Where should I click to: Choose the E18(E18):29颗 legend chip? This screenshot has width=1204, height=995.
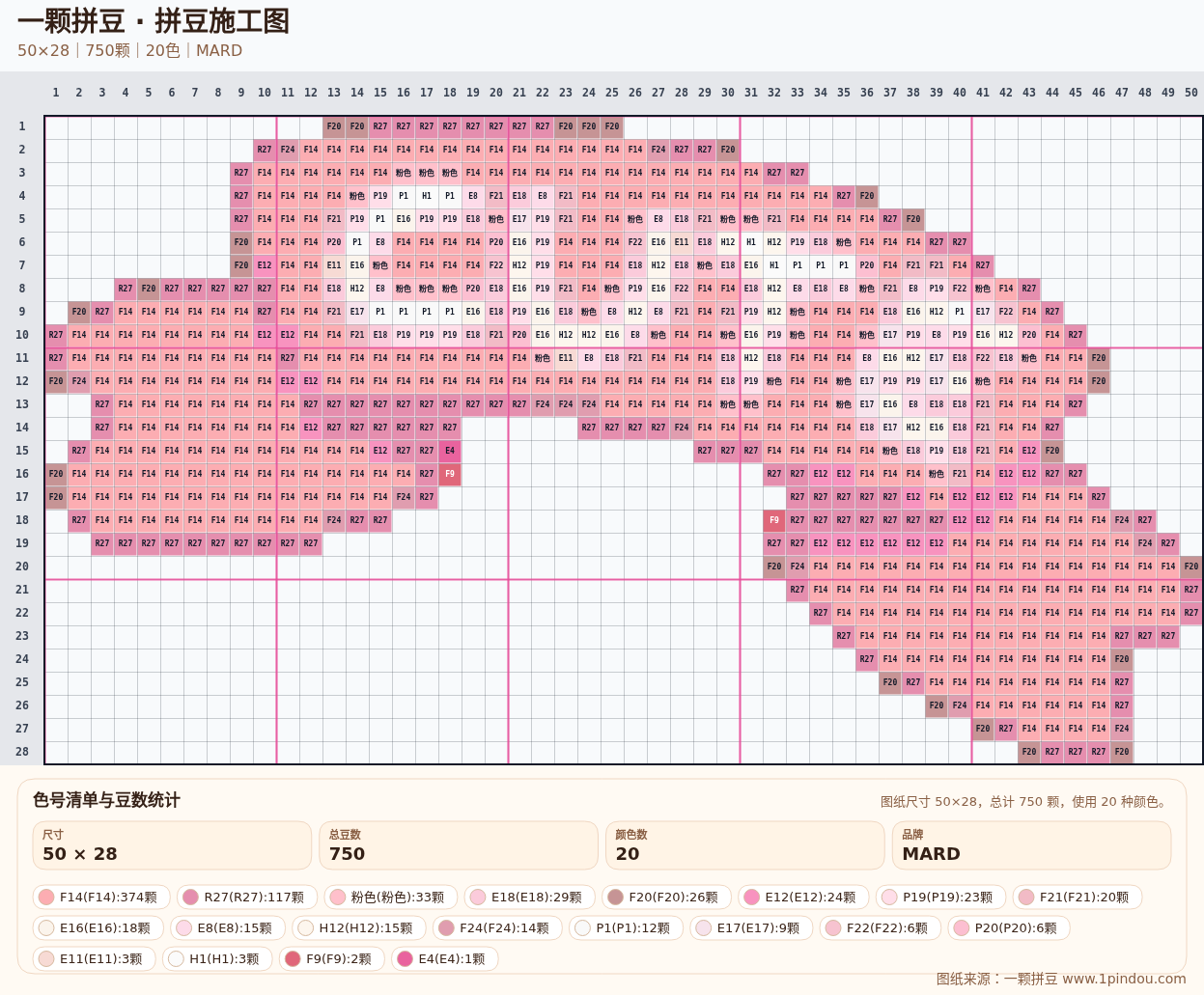529,898
